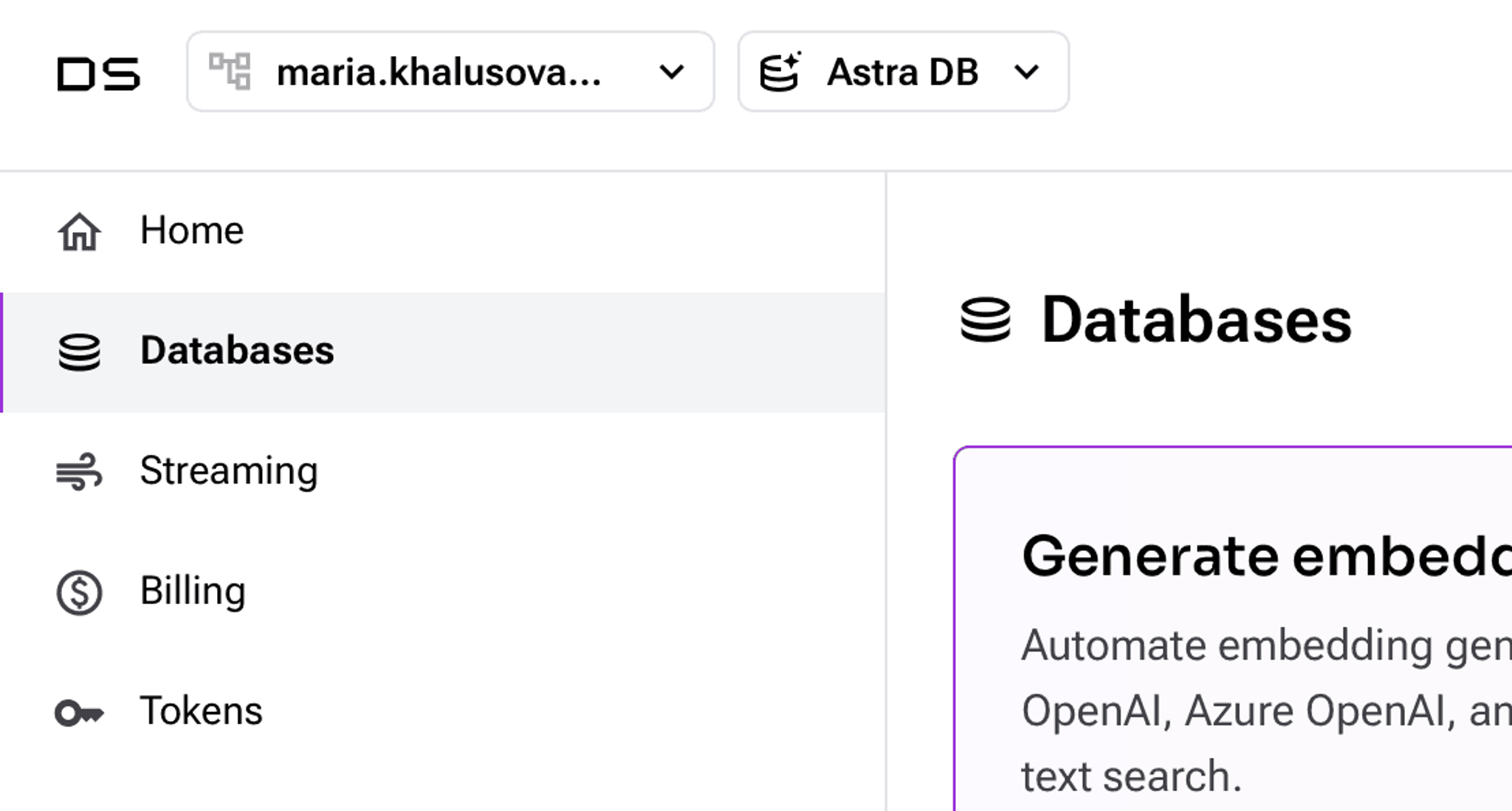
Task: Open the maria.khalusova organization dropdown
Action: [x=450, y=72]
